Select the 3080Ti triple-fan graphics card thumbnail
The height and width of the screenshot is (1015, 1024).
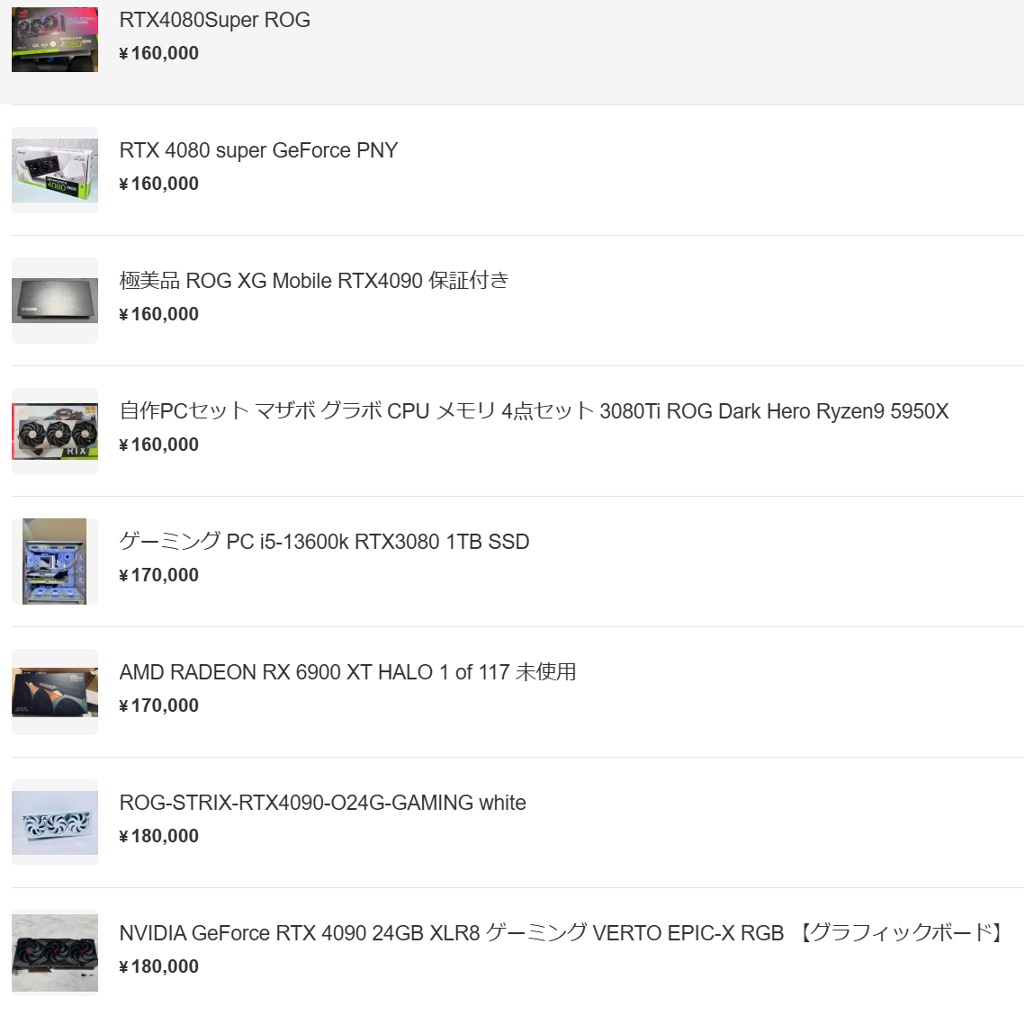point(55,431)
